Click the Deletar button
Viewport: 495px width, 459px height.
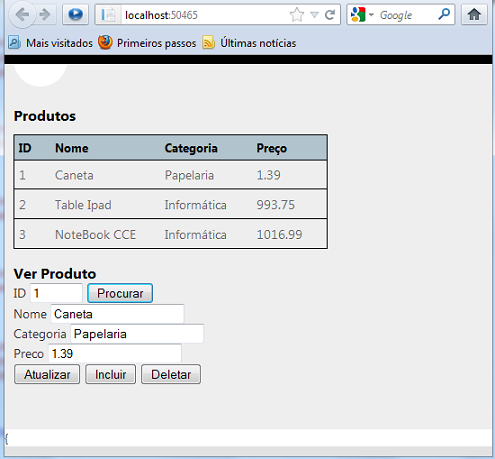pyautogui.click(x=171, y=374)
